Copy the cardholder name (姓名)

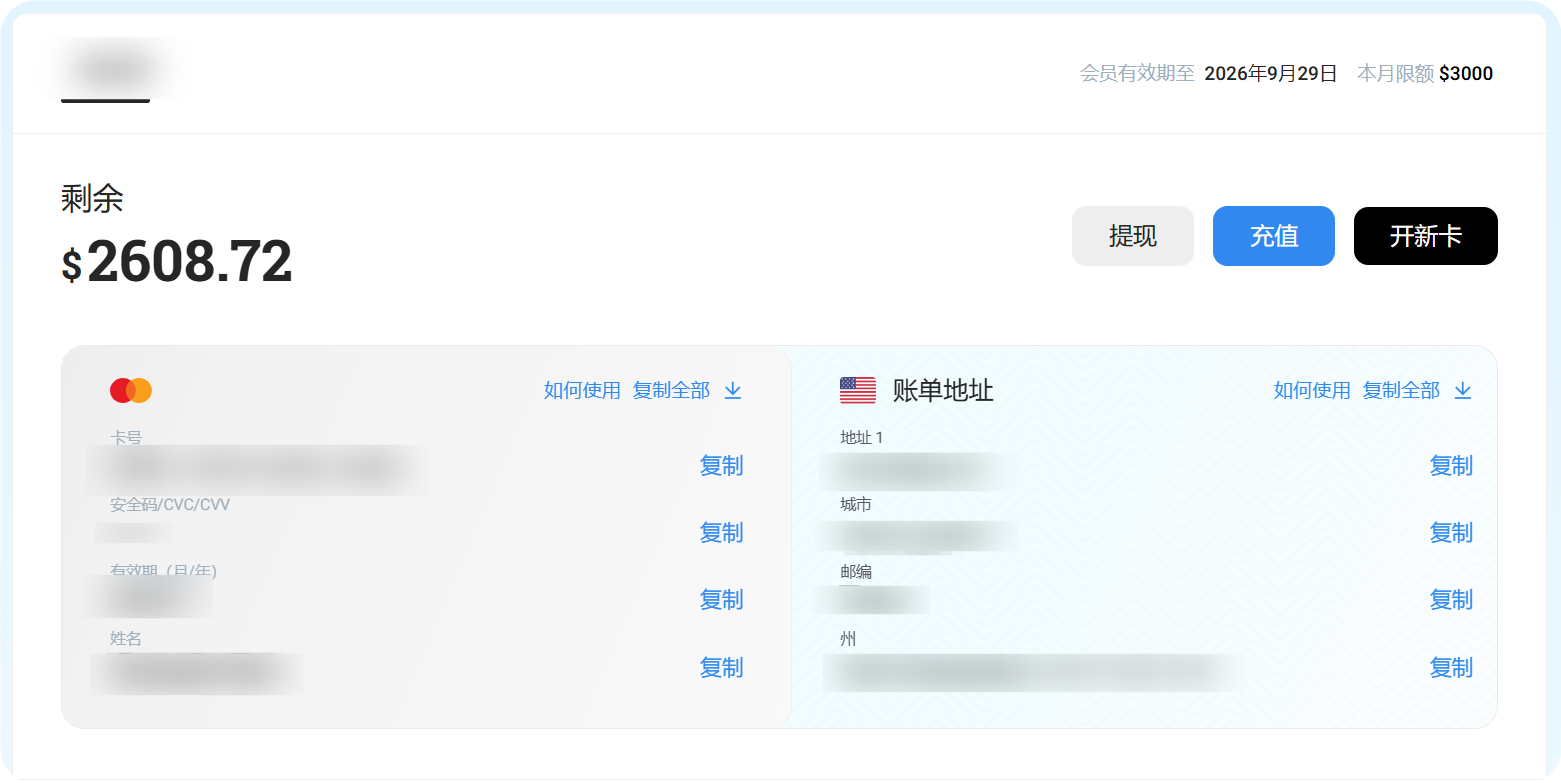[721, 668]
